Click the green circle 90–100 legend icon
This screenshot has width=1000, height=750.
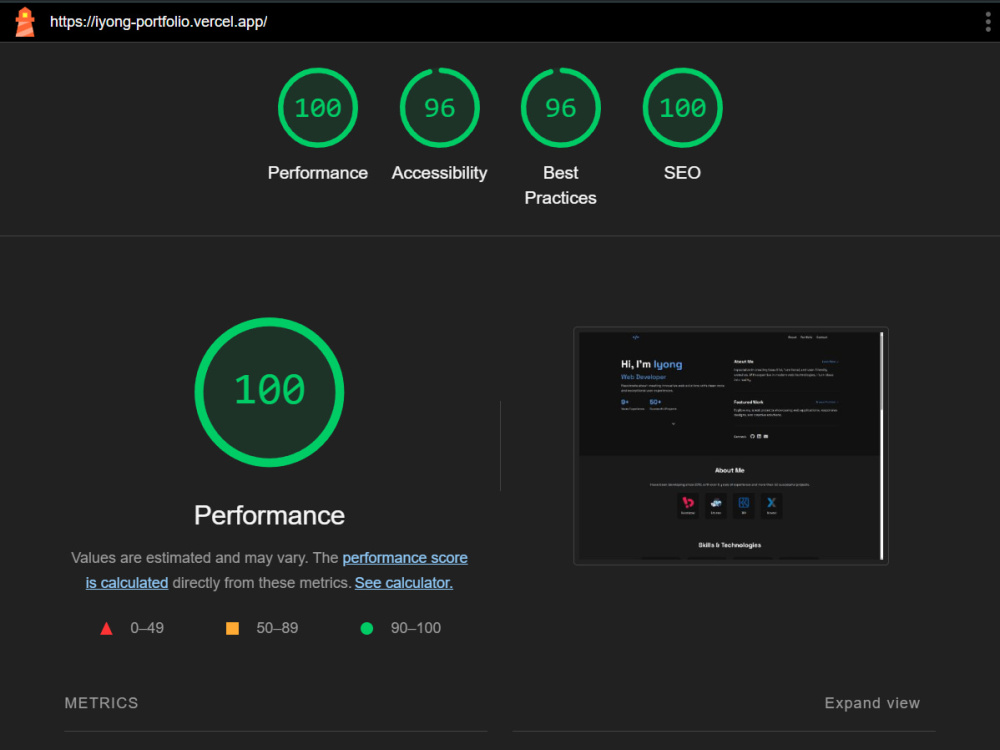pos(367,629)
